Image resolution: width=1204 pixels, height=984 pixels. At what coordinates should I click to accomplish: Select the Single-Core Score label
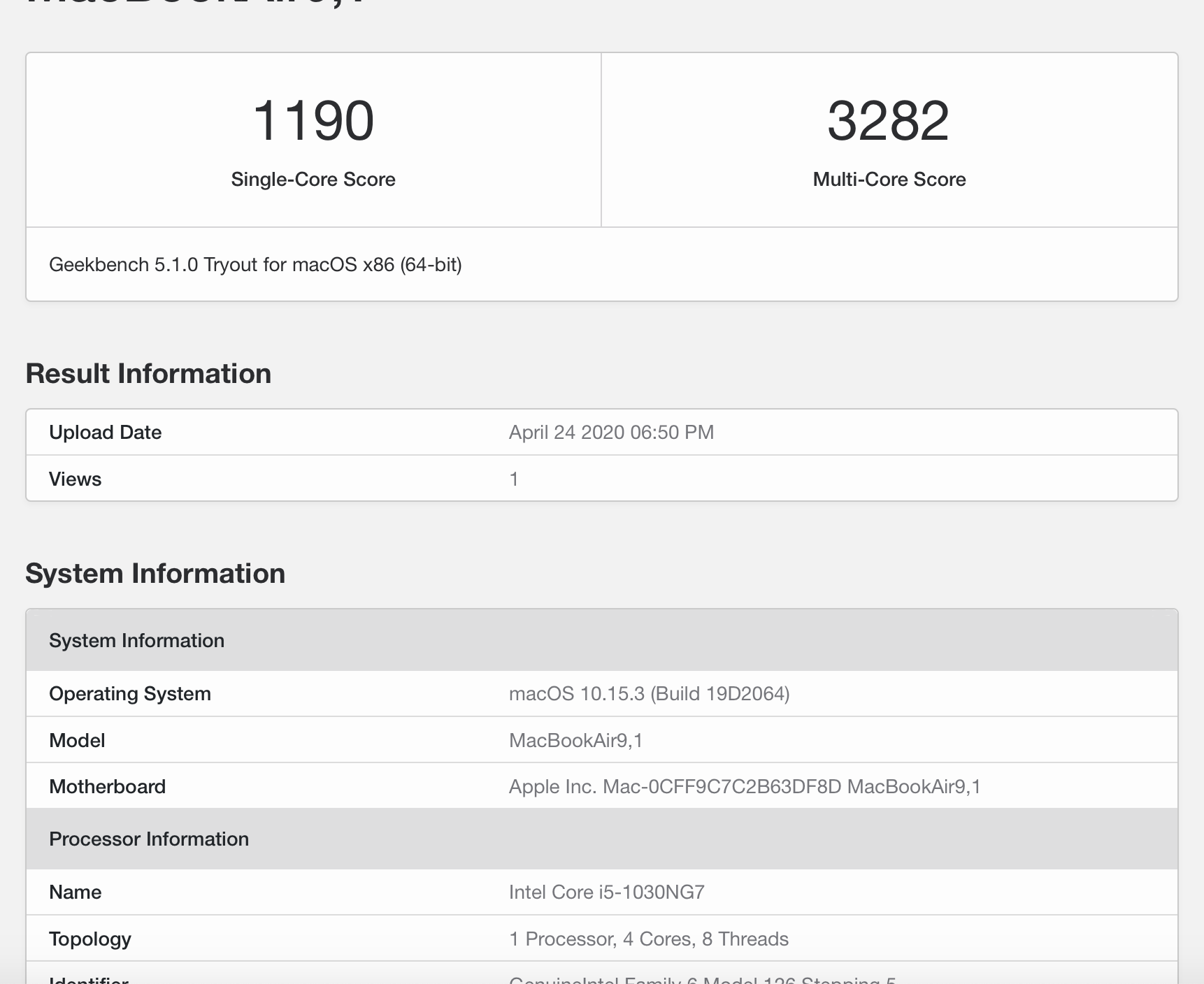tap(313, 180)
